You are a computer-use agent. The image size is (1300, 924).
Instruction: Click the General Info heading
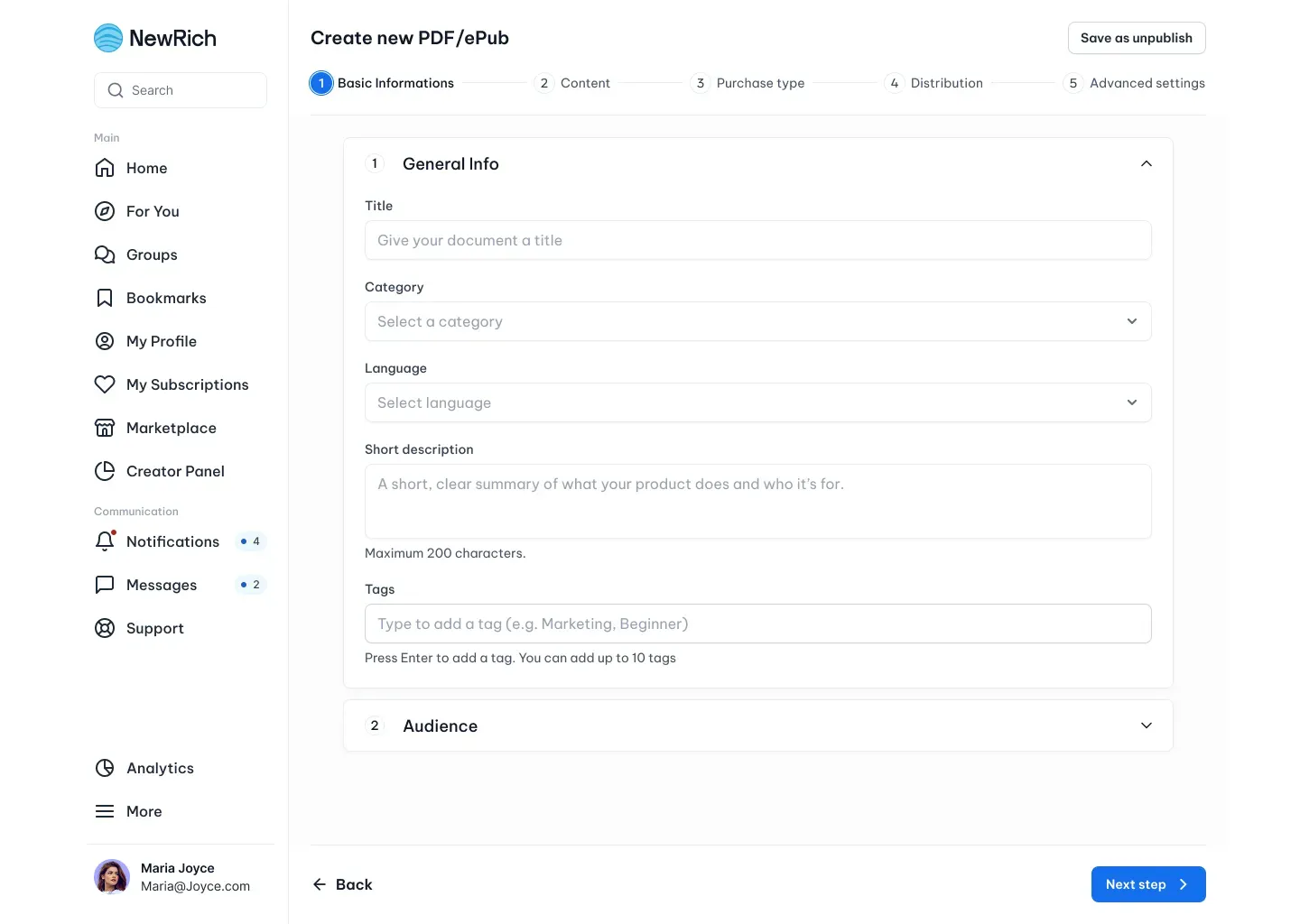(450, 163)
